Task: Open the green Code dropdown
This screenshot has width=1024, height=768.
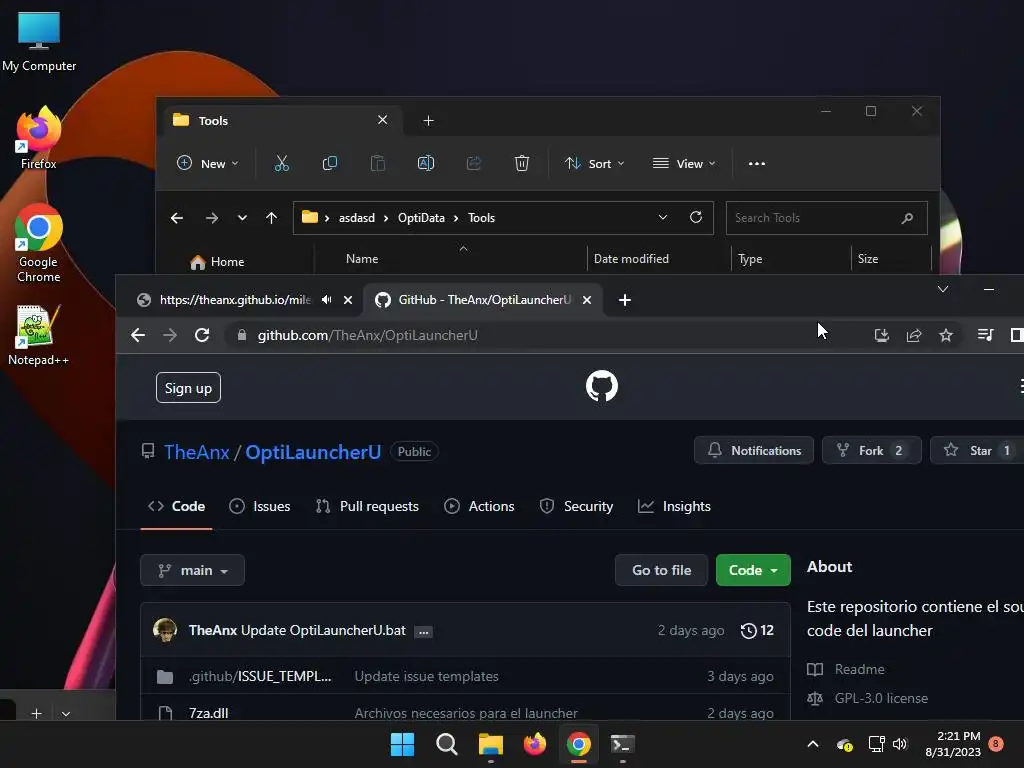Action: [753, 570]
